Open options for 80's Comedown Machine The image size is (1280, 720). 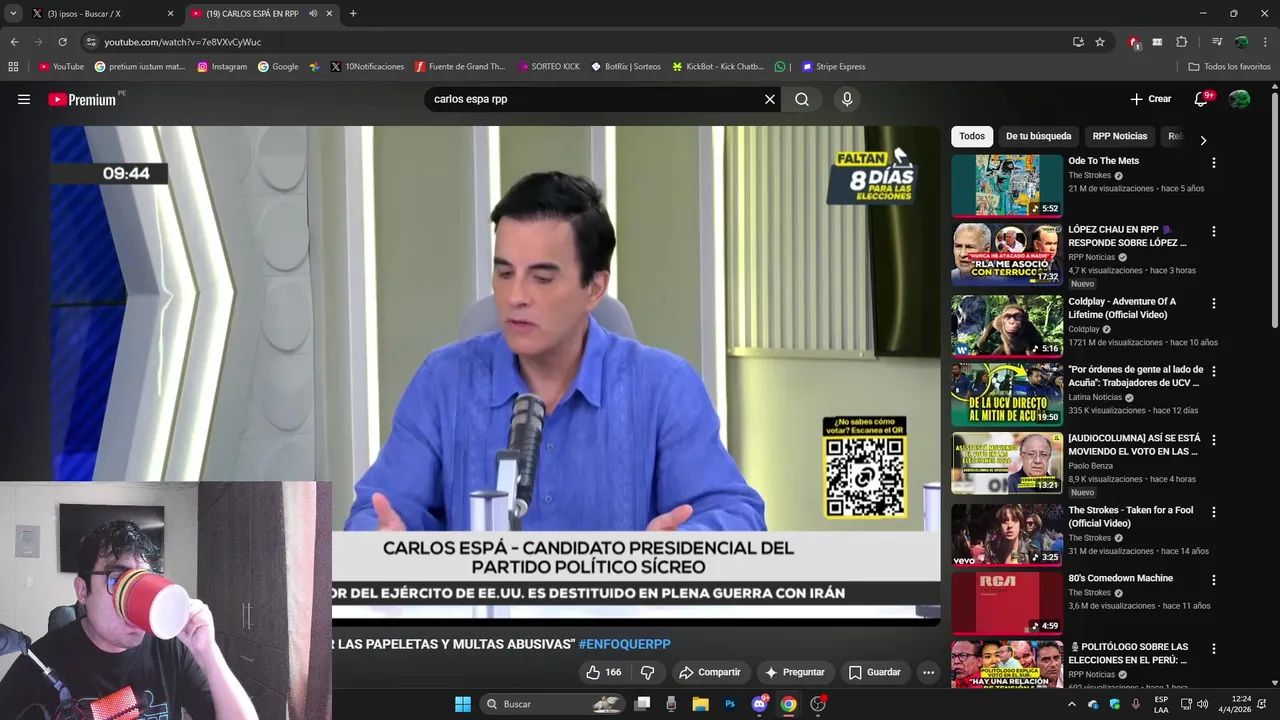point(1214,580)
